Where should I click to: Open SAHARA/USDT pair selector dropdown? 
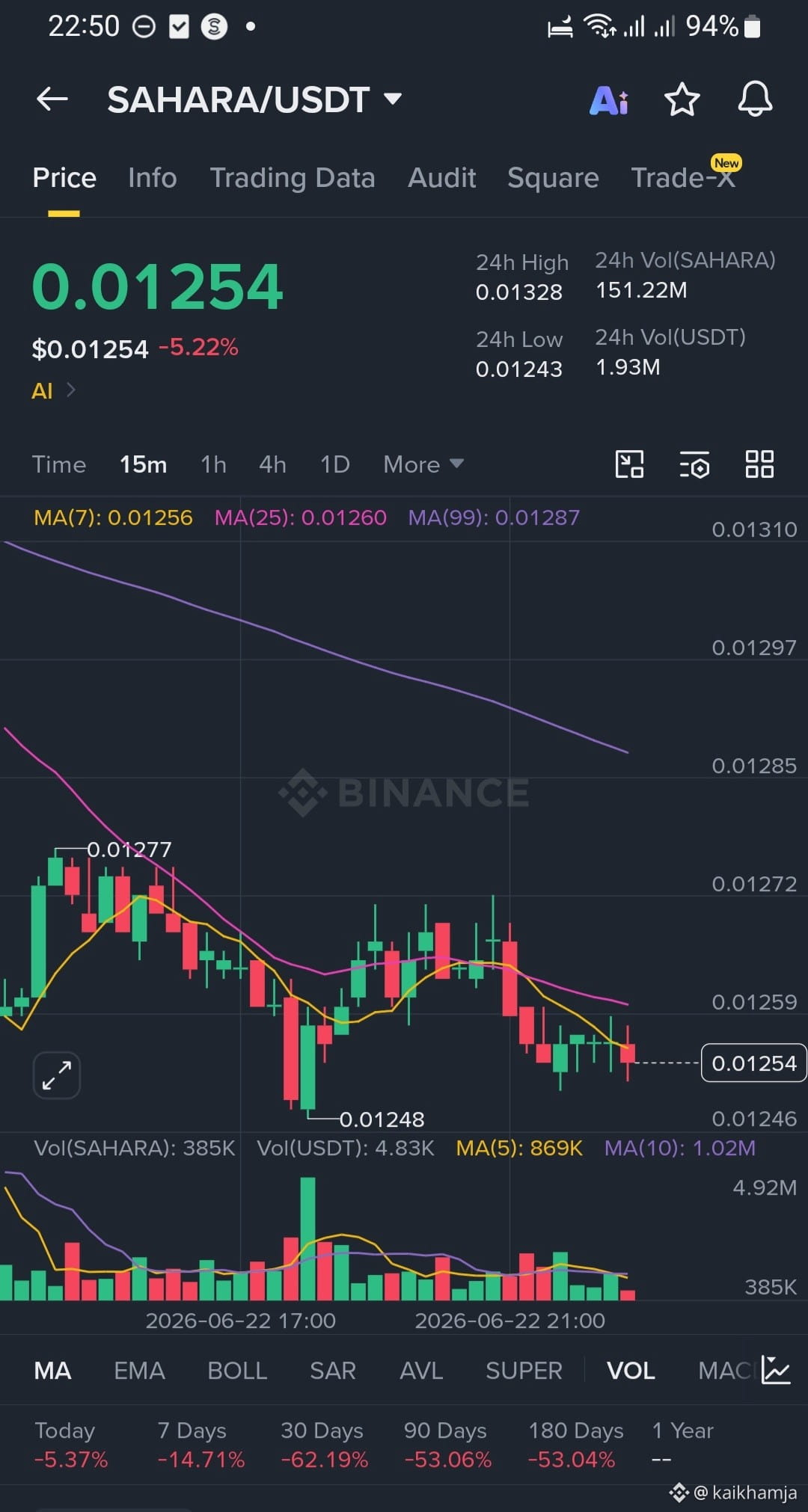click(x=254, y=99)
